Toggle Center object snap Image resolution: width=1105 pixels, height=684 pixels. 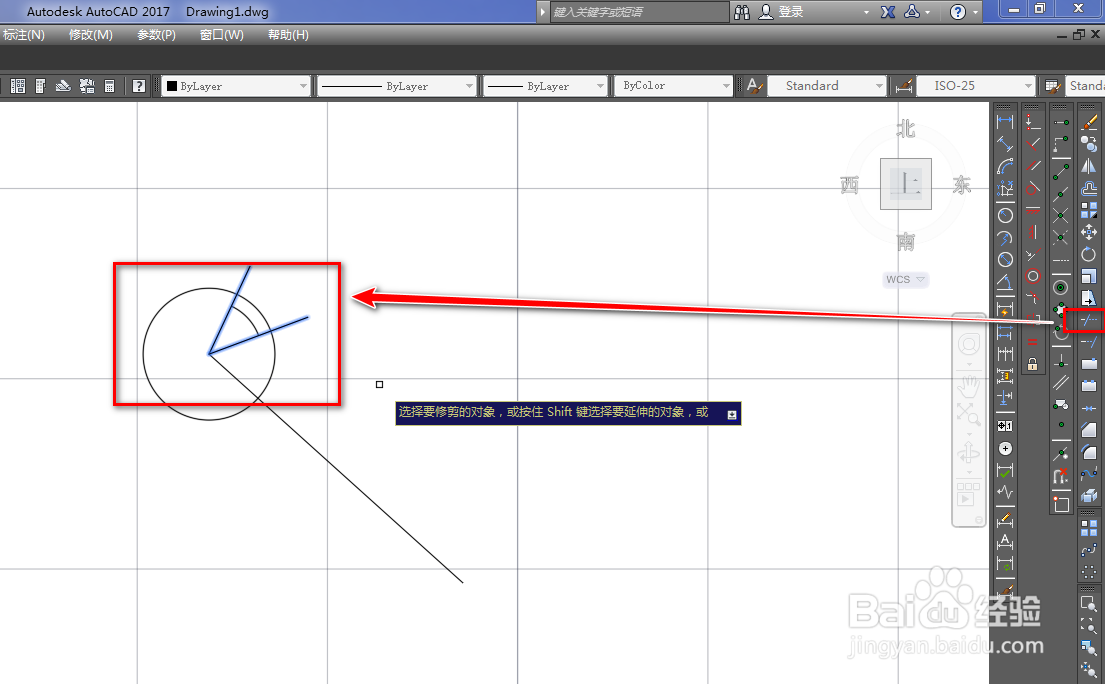1061,287
